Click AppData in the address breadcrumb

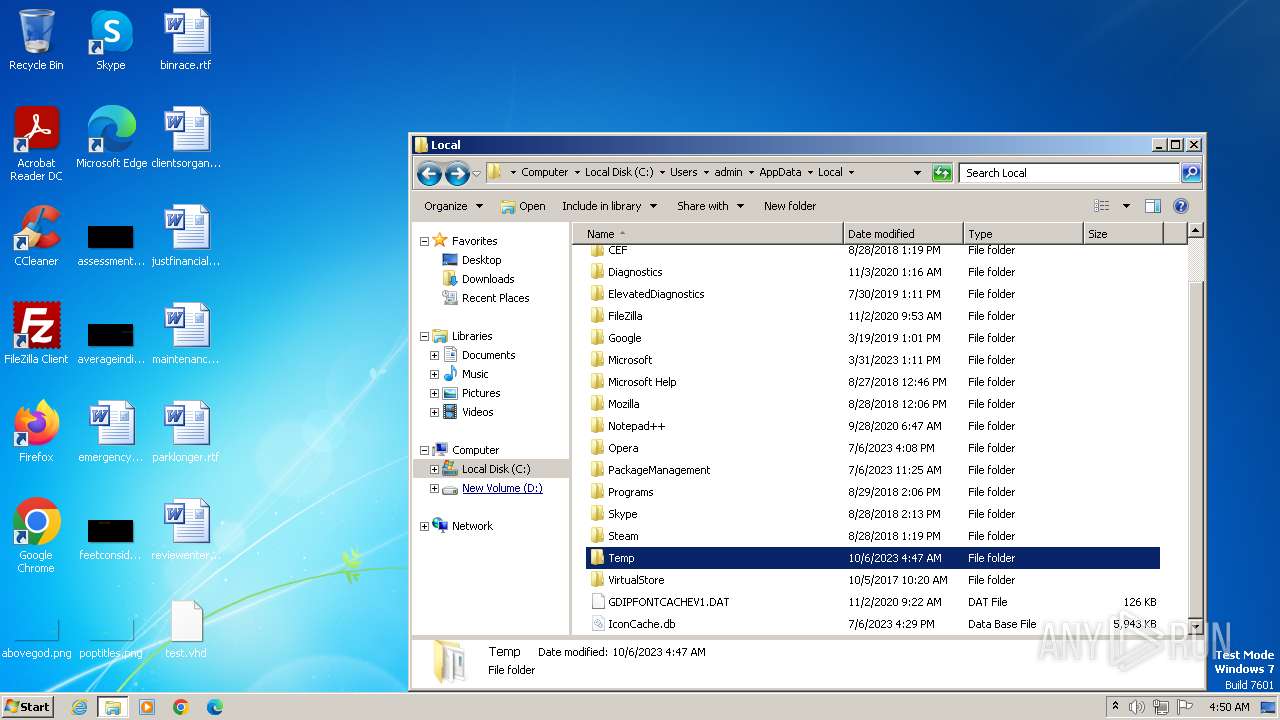pyautogui.click(x=780, y=172)
